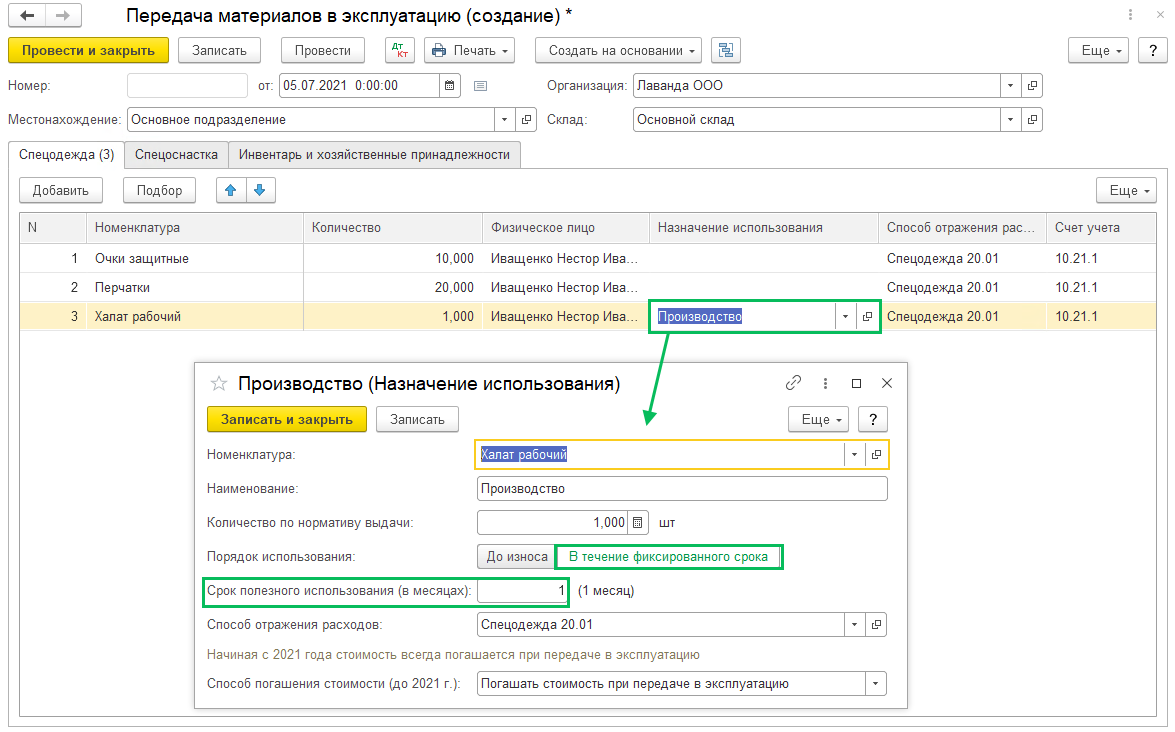Image resolution: width=1175 pixels, height=732 pixels.
Task: Open calculator icon in Количество по нормативу field
Action: [x=638, y=522]
